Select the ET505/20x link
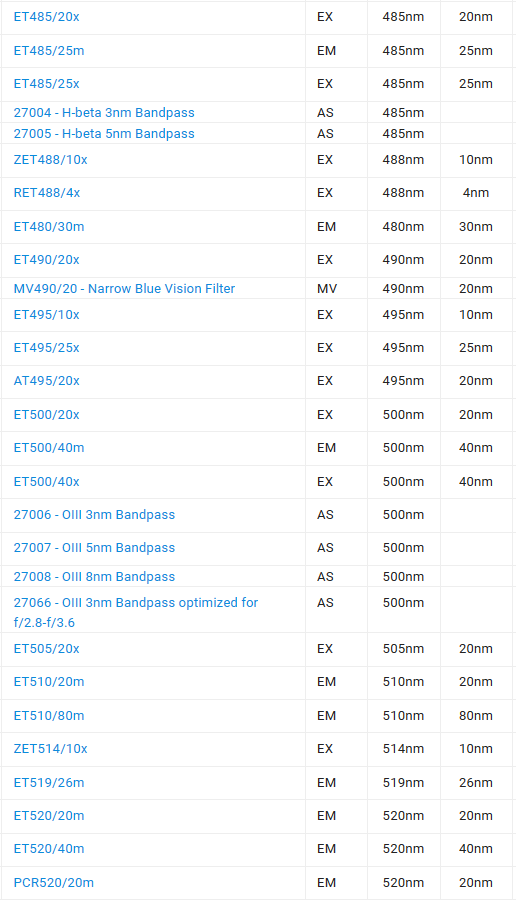This screenshot has height=900, width=516. tap(46, 649)
